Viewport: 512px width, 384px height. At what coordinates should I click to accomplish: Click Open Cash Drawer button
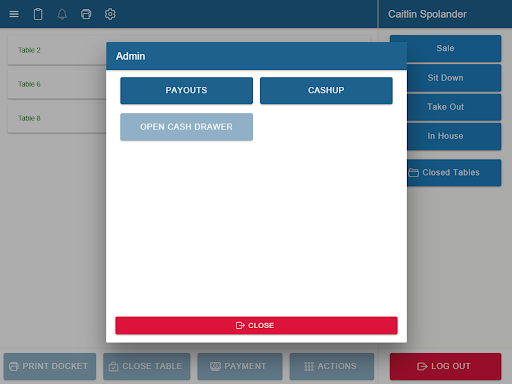pyautogui.click(x=186, y=127)
